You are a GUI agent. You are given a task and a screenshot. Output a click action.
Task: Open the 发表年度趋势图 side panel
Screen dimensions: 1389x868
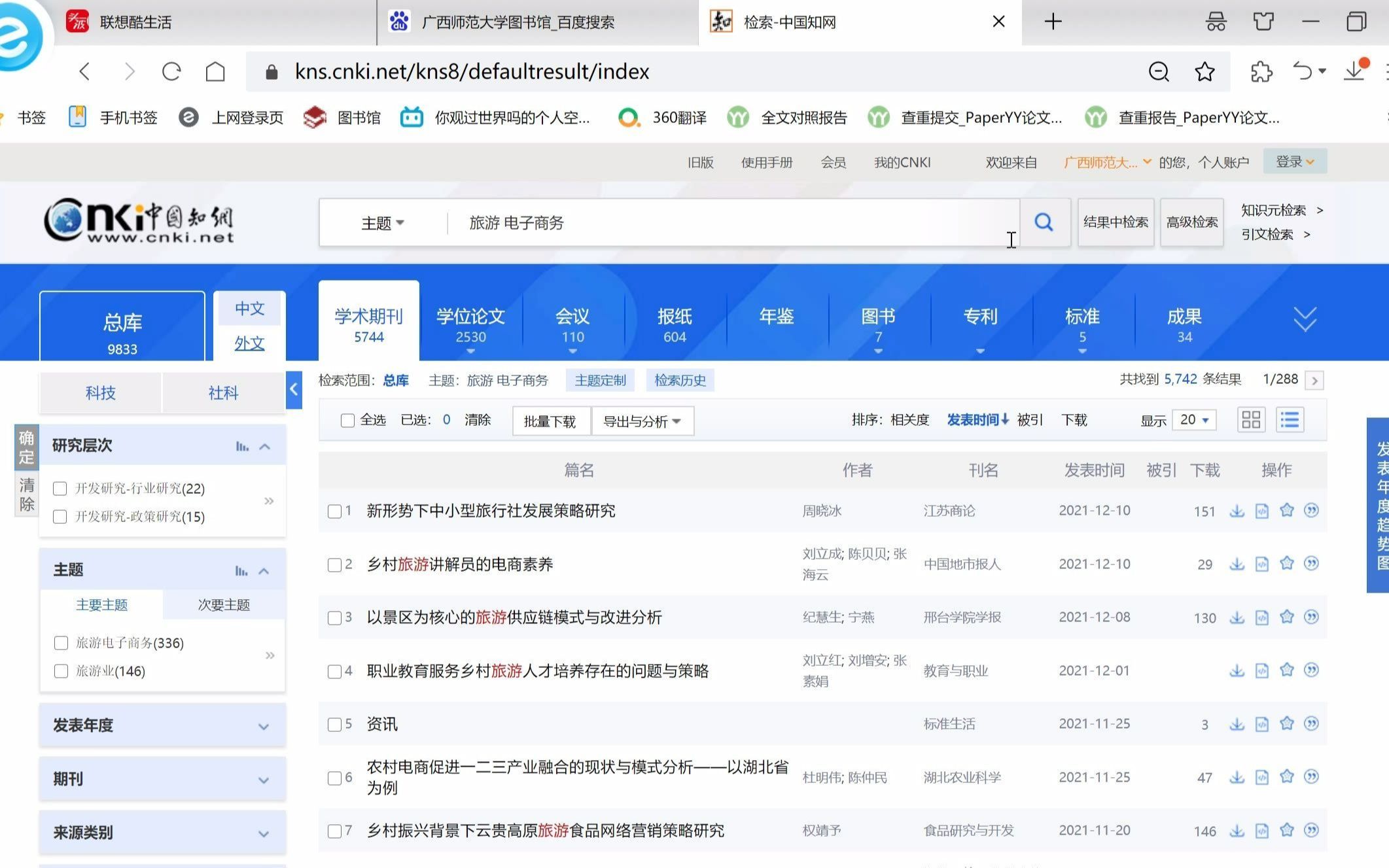tap(1379, 505)
